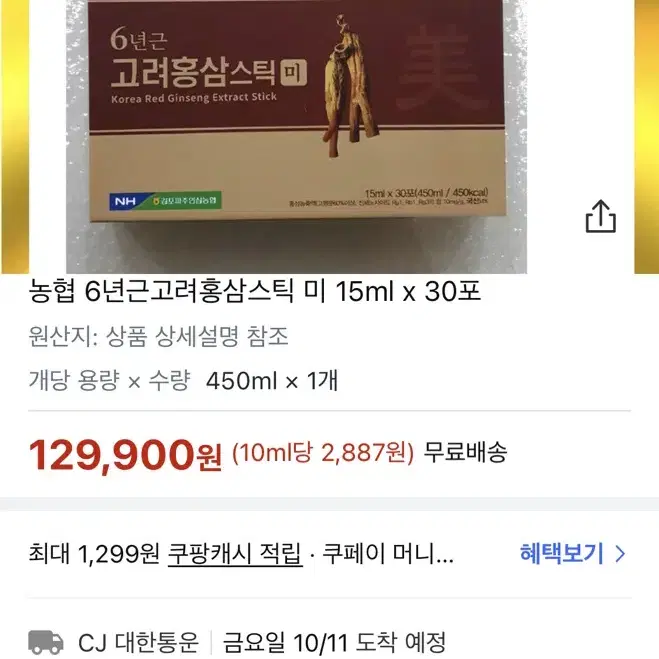Click the 원산지 상품 상세설명 참조 text
The image size is (659, 659).
158,337
